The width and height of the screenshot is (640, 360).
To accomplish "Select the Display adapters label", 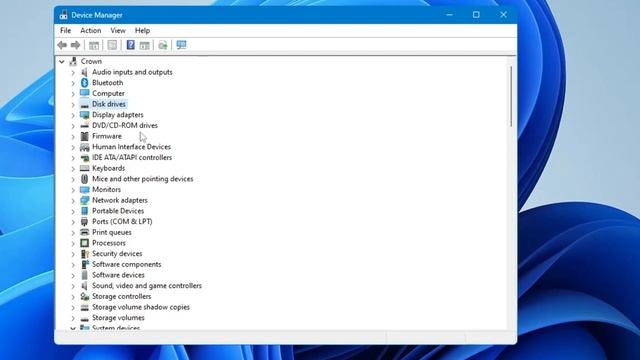I will (118, 115).
